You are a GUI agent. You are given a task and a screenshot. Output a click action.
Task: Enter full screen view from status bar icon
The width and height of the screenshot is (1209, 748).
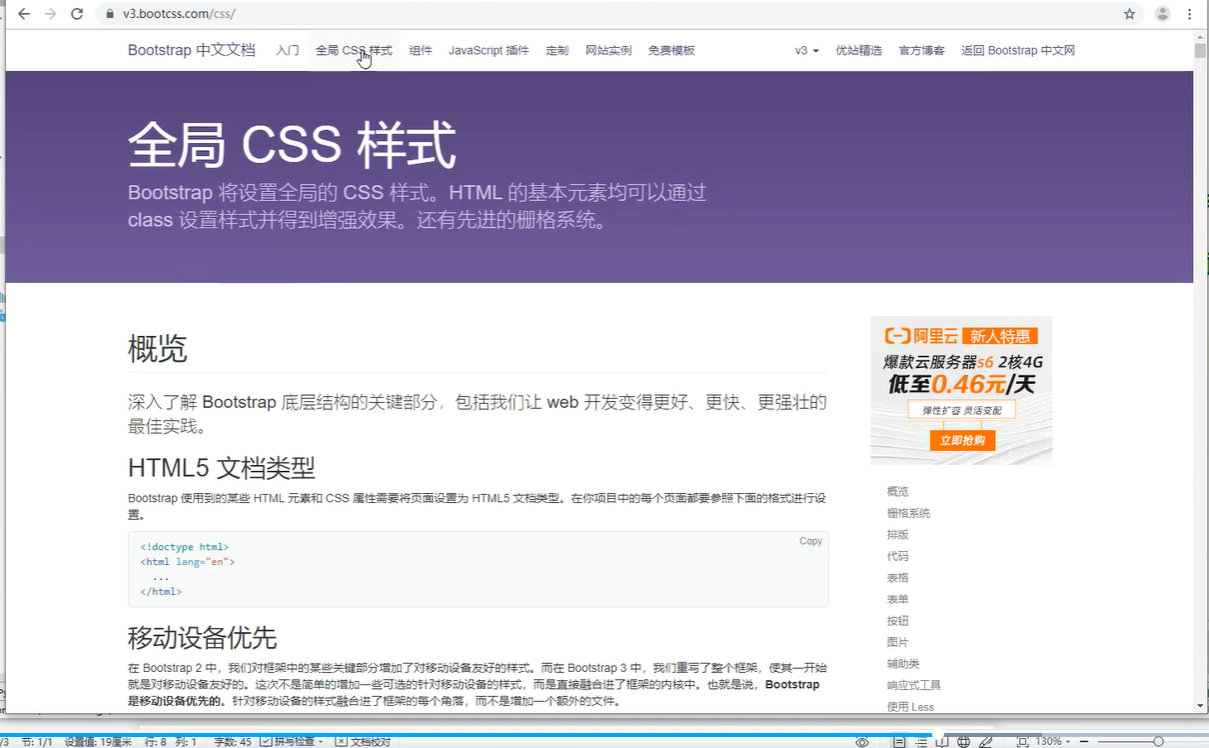coord(1024,741)
